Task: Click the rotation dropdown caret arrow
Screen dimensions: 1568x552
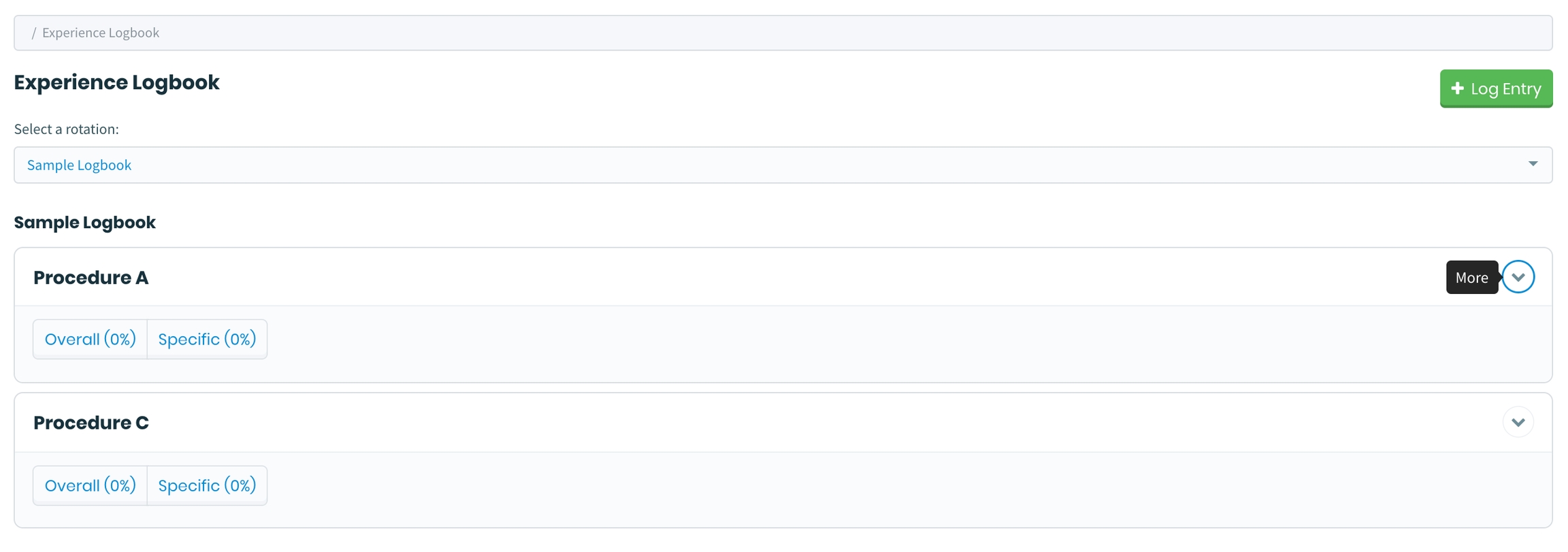Action: tap(1533, 164)
